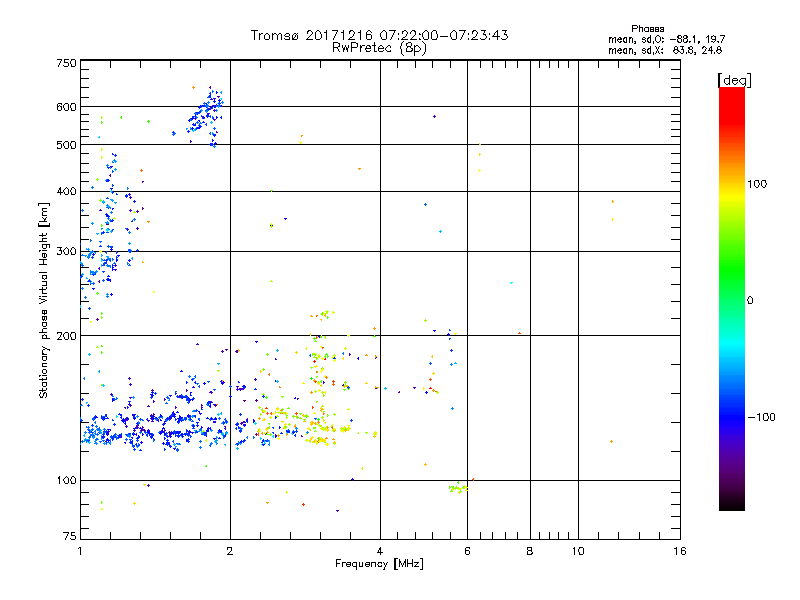Viewport: 800px width, 600px height.
Task: Click the colorbar label '0'
Action: coord(750,301)
